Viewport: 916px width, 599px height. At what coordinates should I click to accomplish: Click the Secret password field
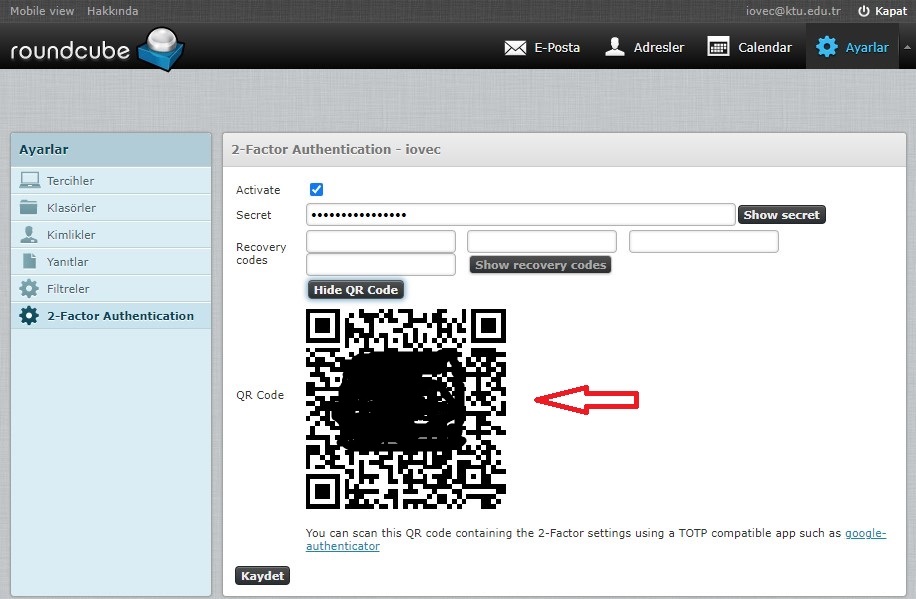point(520,215)
